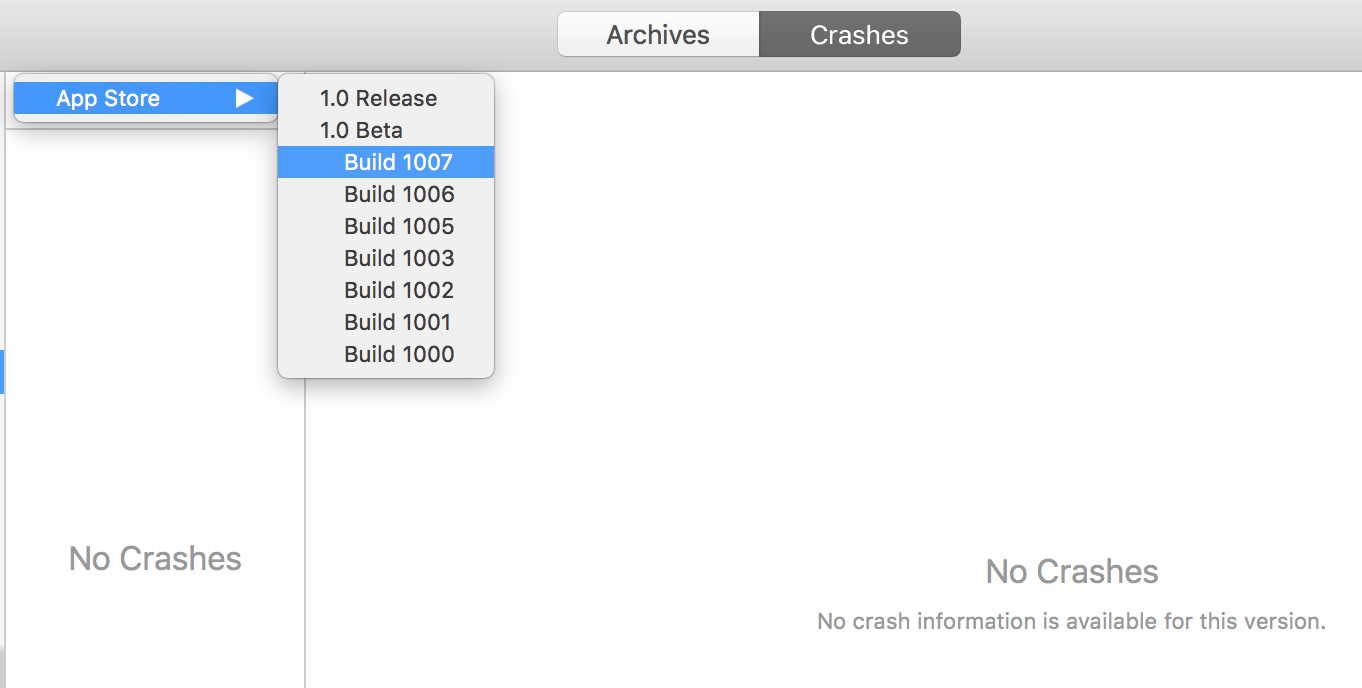Choose the 1.0 Release version
This screenshot has width=1362, height=688.
[378, 98]
